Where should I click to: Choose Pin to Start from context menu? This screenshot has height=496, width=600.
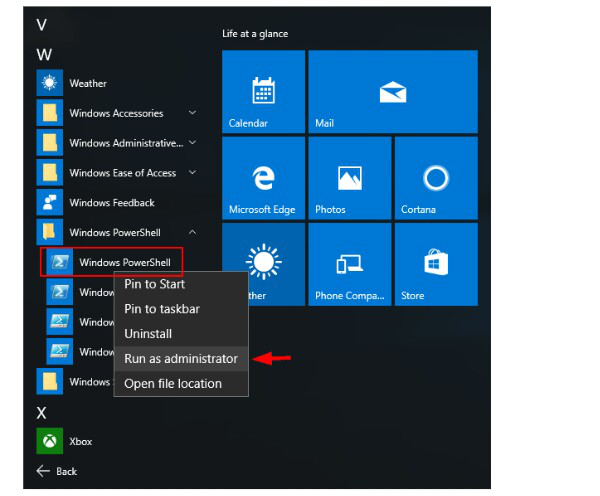point(181,284)
